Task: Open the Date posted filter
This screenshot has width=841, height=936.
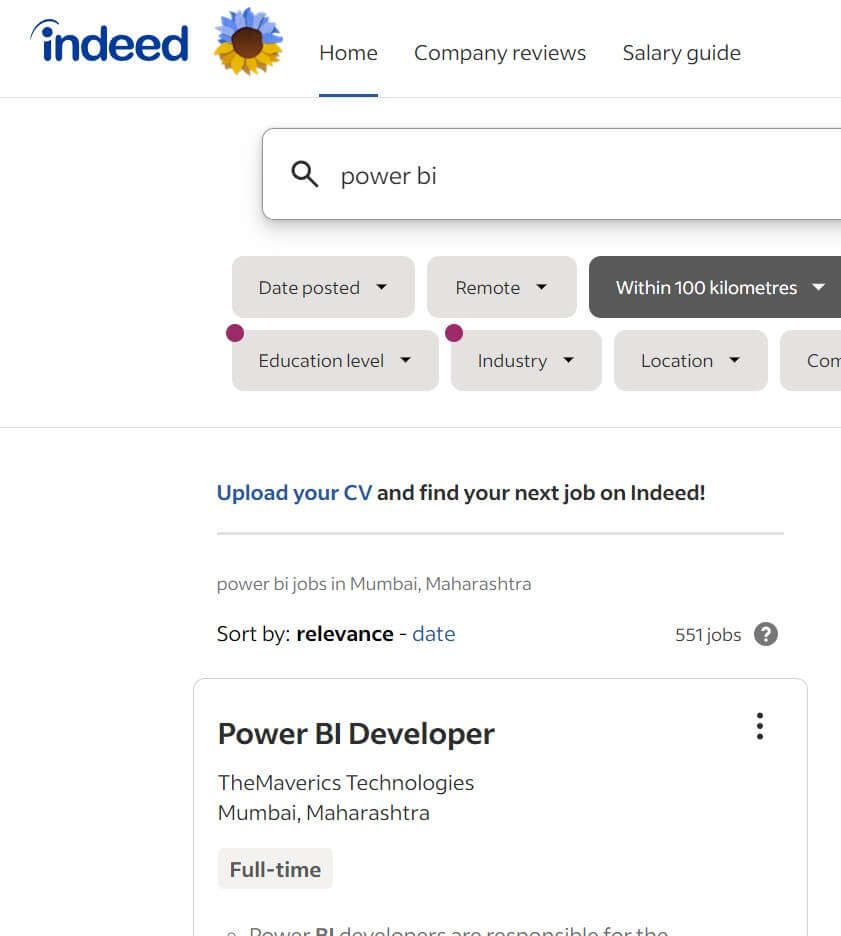Action: tap(322, 287)
